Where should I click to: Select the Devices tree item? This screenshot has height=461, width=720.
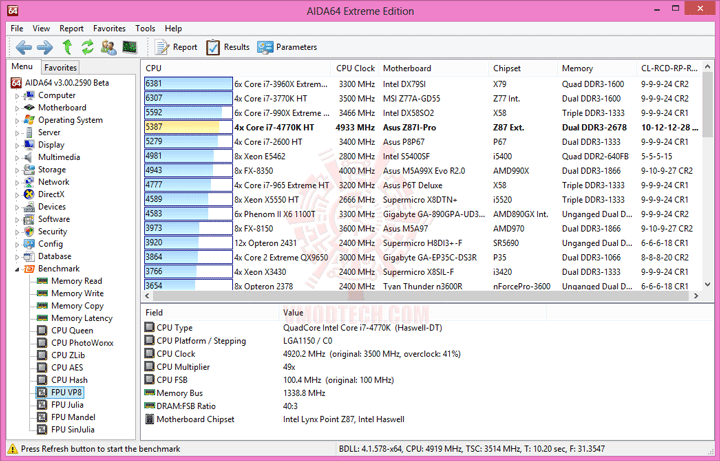[52, 207]
